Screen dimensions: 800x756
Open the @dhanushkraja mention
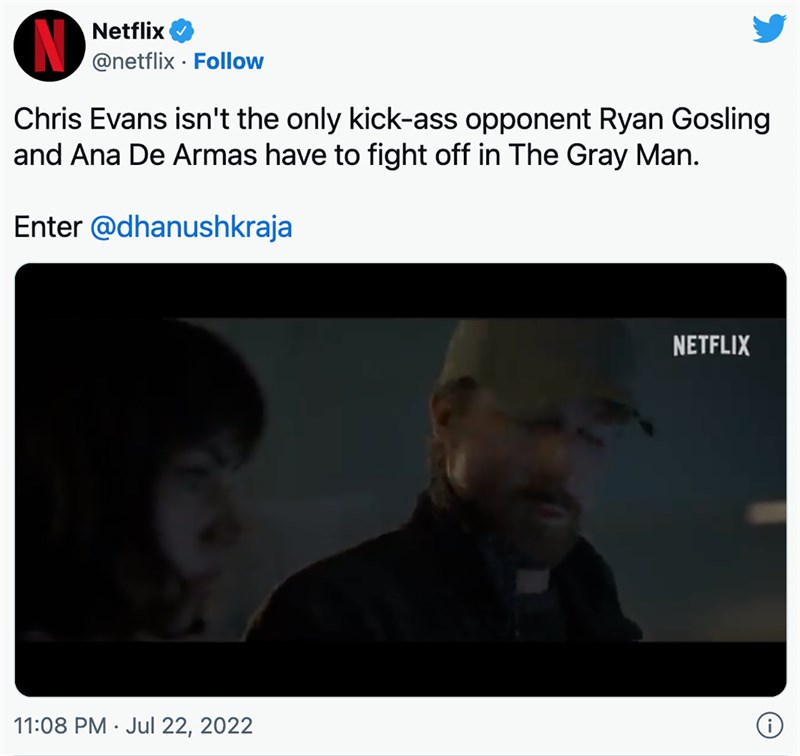tap(191, 227)
